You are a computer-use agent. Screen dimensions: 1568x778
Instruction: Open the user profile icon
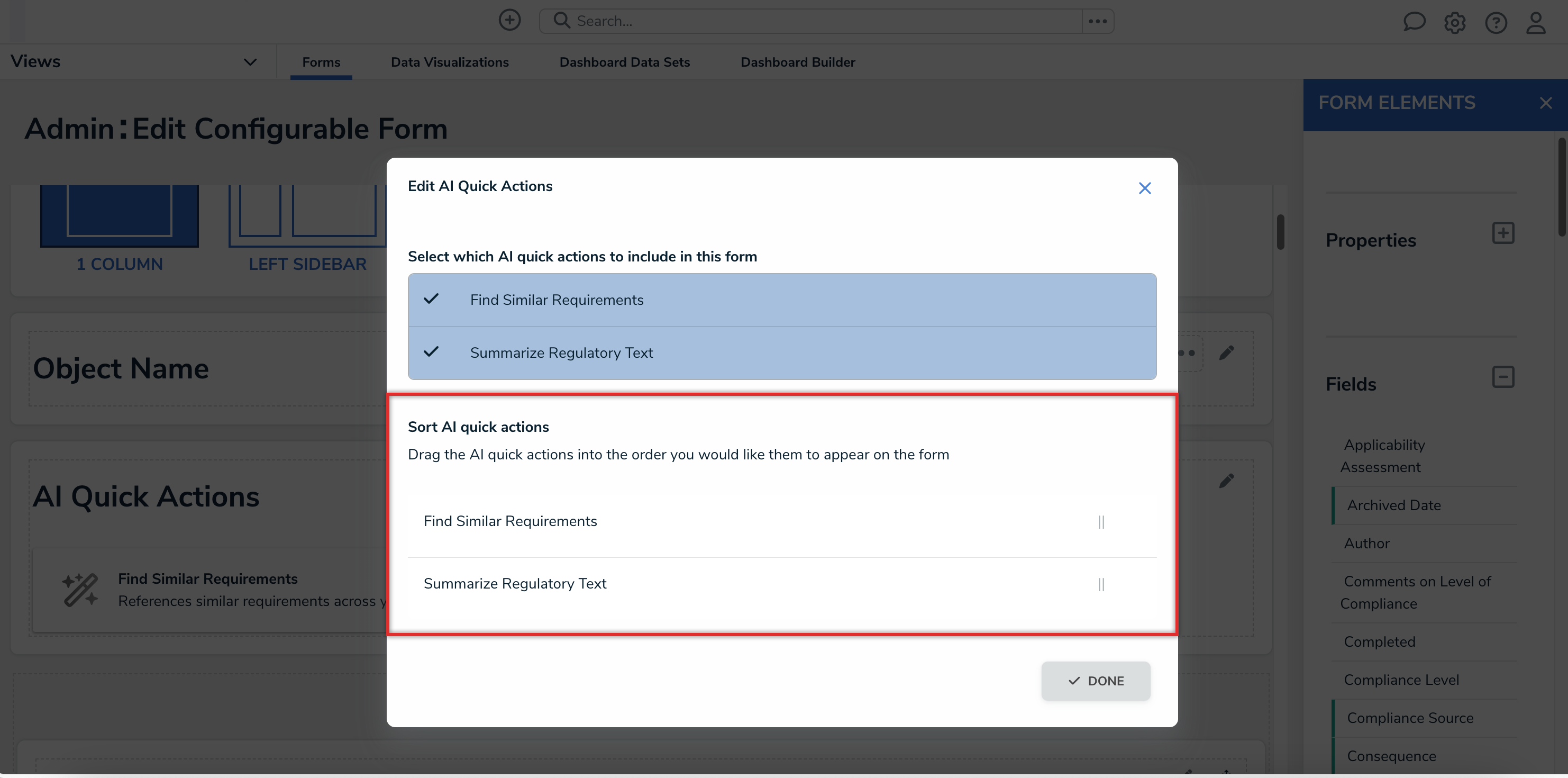click(1536, 23)
